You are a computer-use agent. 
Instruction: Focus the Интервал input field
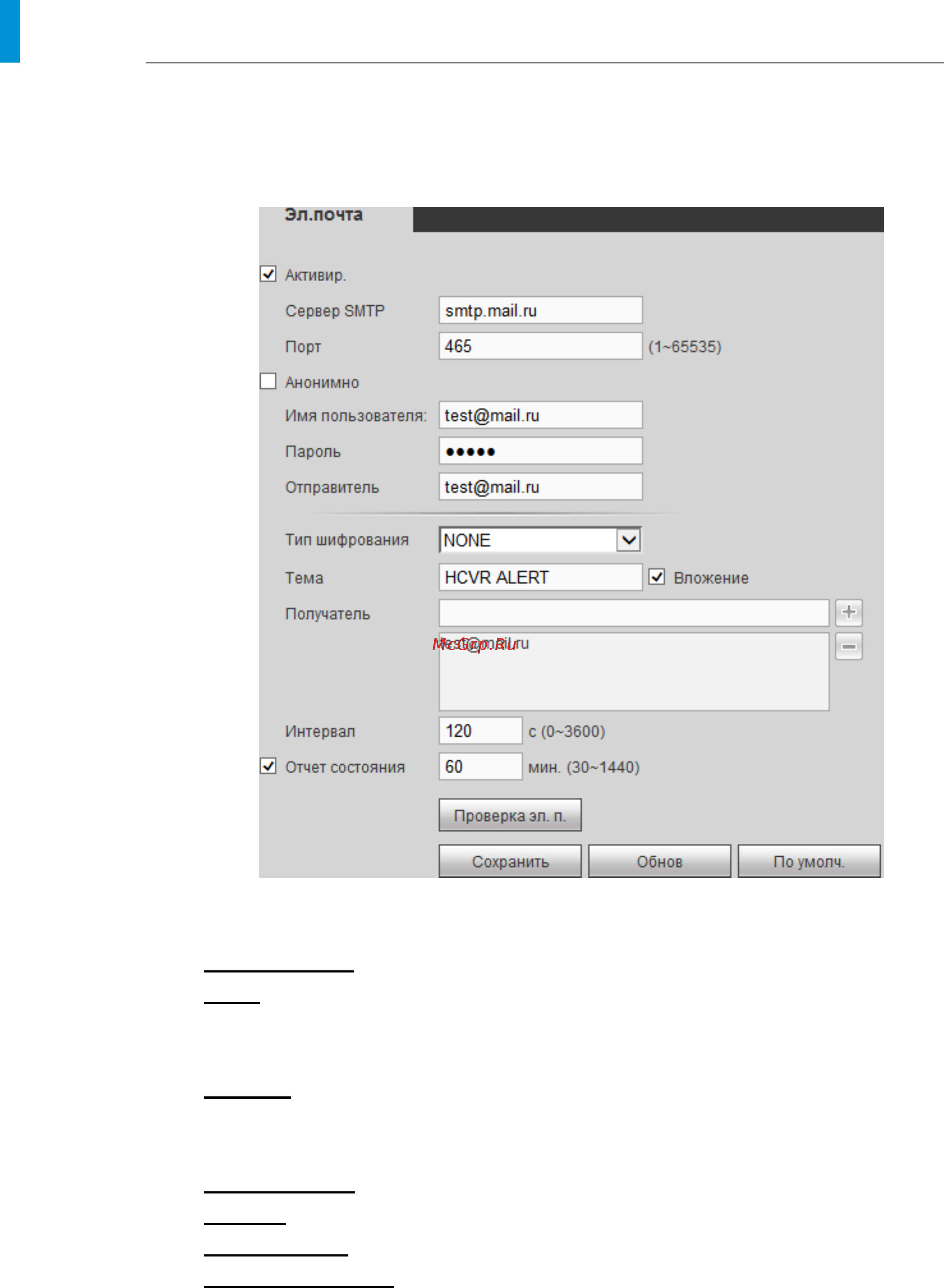481,730
